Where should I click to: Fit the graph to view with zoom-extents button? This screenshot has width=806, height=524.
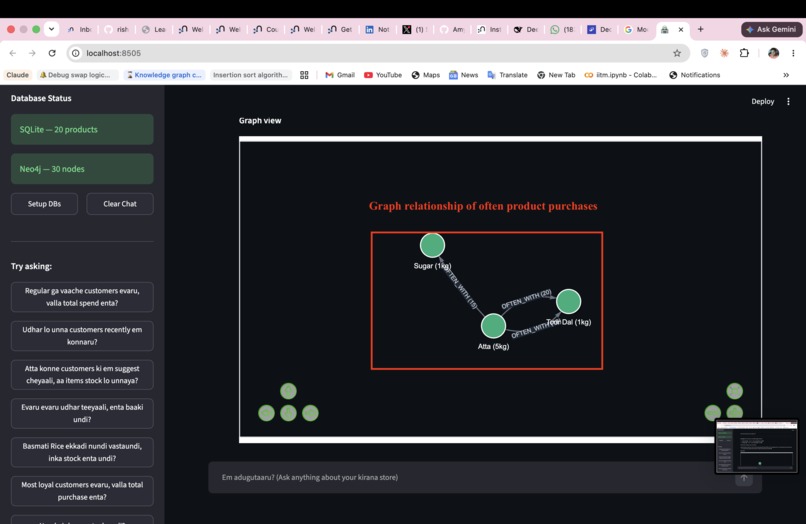(735, 391)
